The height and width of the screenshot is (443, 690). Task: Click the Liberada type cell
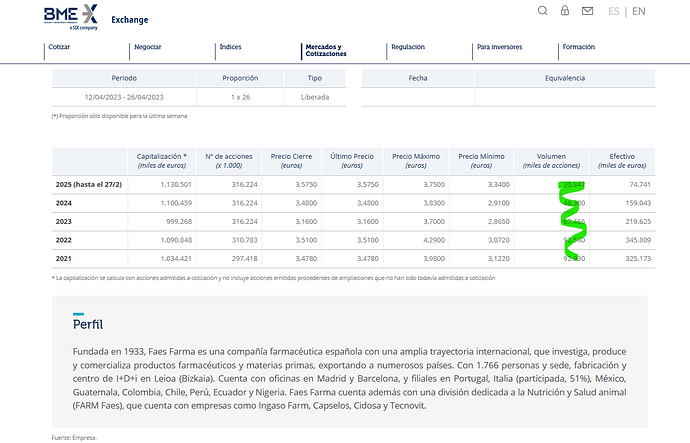(315, 97)
